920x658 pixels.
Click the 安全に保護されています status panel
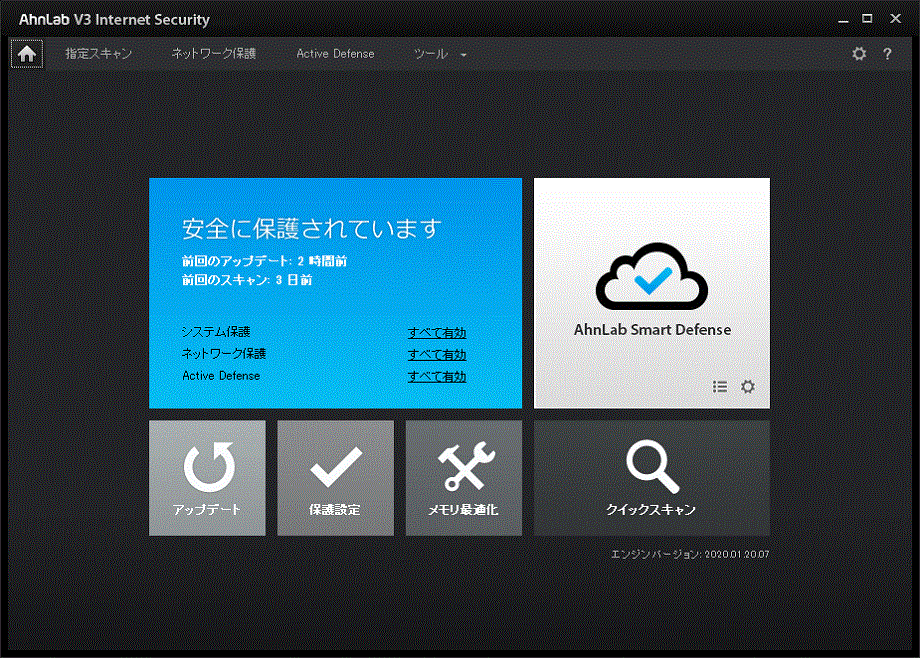[x=311, y=229]
